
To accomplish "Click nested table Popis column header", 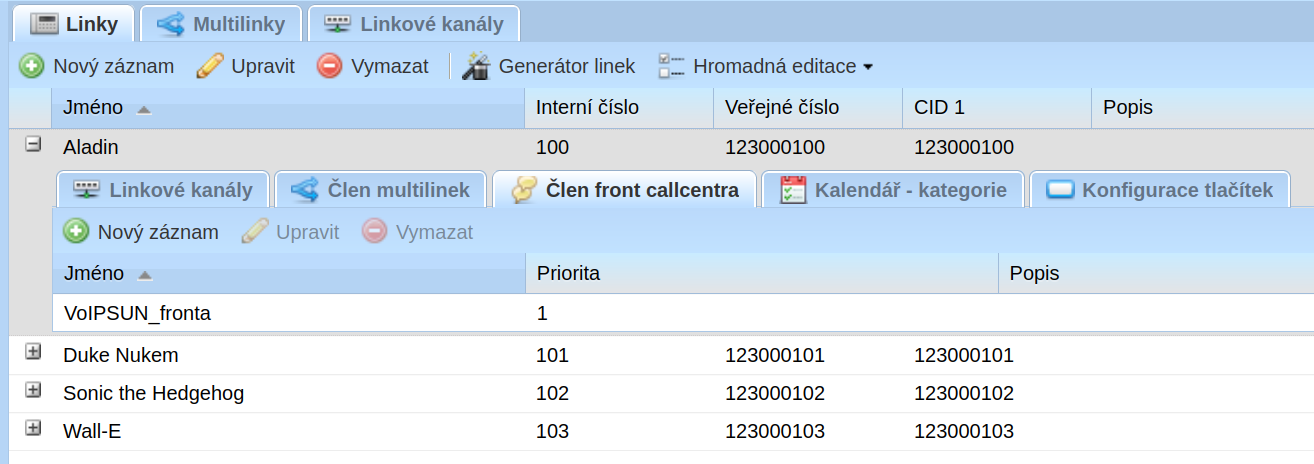I will (1156, 273).
